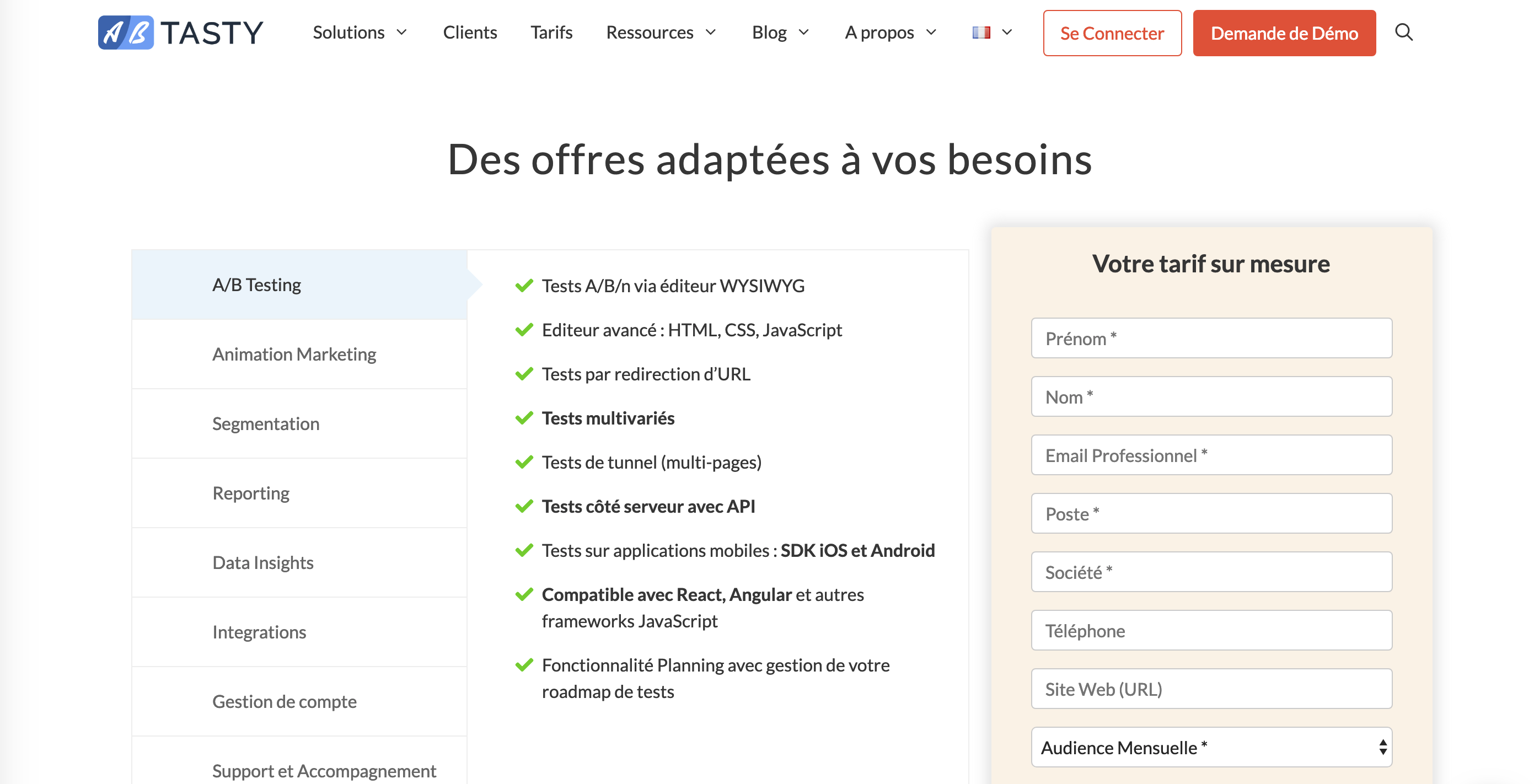Select the Segmentation tab
Image resolution: width=1534 pixels, height=784 pixels.
pos(299,424)
